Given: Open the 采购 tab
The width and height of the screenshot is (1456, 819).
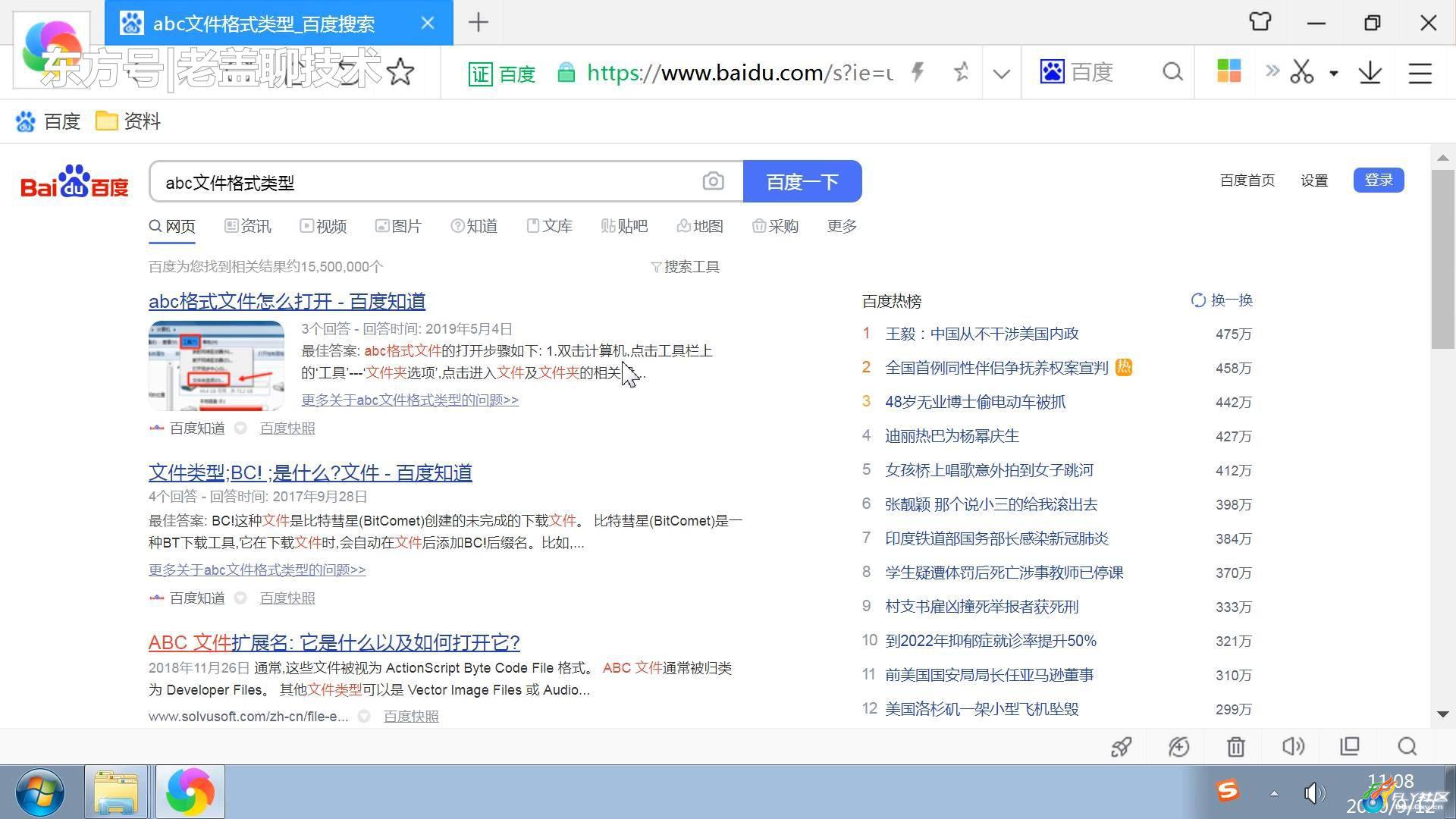Looking at the screenshot, I should click(775, 226).
